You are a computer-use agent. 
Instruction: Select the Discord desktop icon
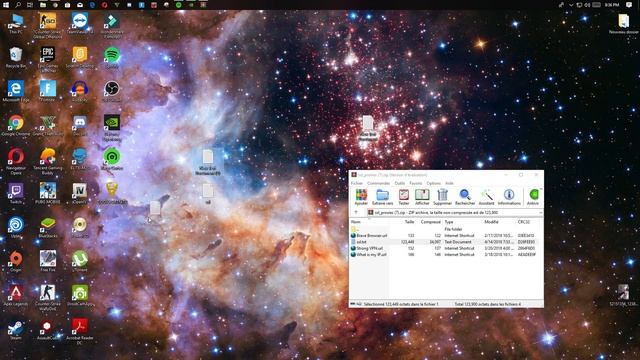tap(80, 125)
